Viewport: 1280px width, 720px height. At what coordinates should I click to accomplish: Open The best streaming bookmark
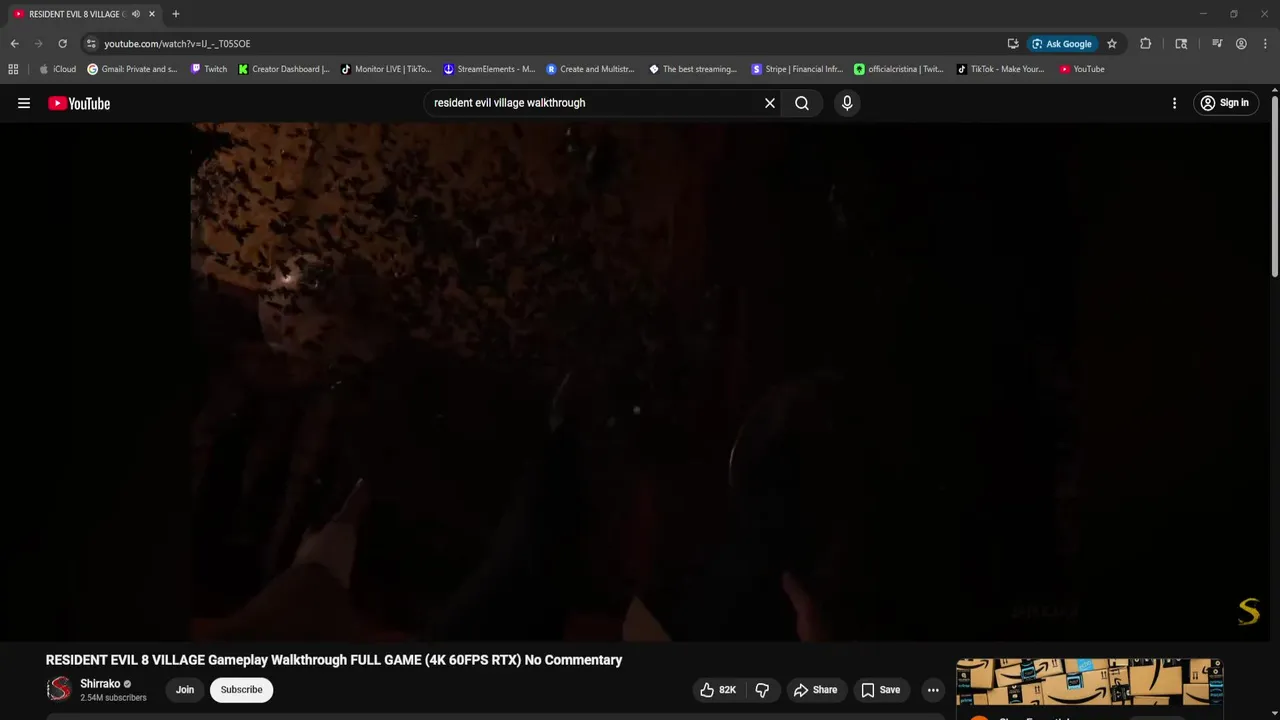coord(693,69)
